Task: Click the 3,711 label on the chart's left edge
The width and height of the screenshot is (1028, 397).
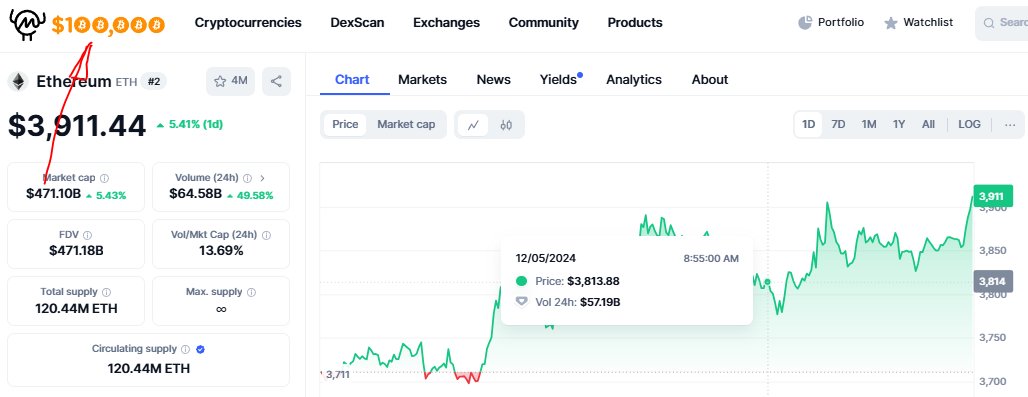Action: point(337,375)
